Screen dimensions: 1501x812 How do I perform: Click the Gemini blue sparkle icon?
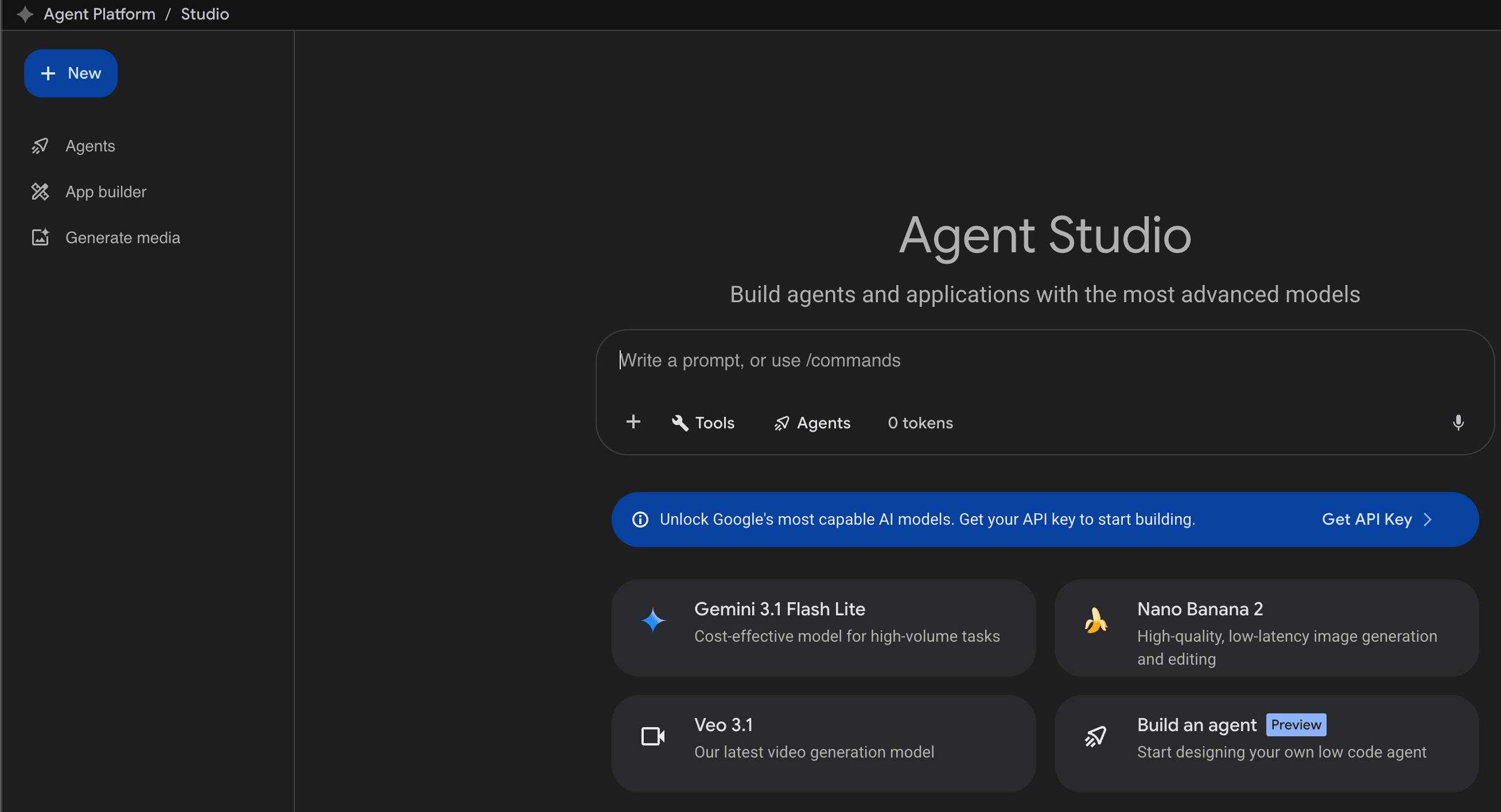pyautogui.click(x=653, y=620)
